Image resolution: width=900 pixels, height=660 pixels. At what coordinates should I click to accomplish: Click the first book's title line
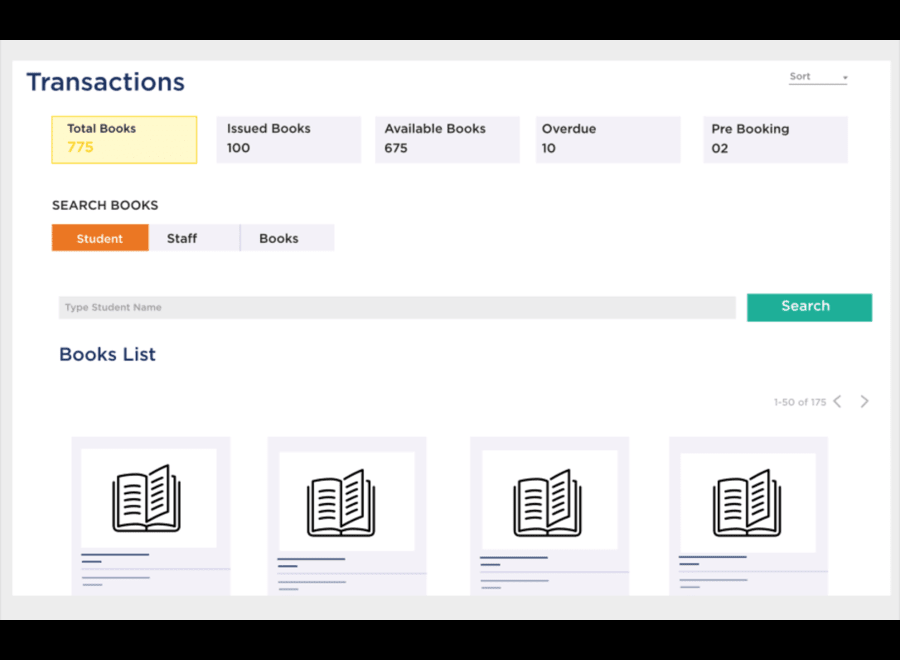pyautogui.click(x=115, y=554)
